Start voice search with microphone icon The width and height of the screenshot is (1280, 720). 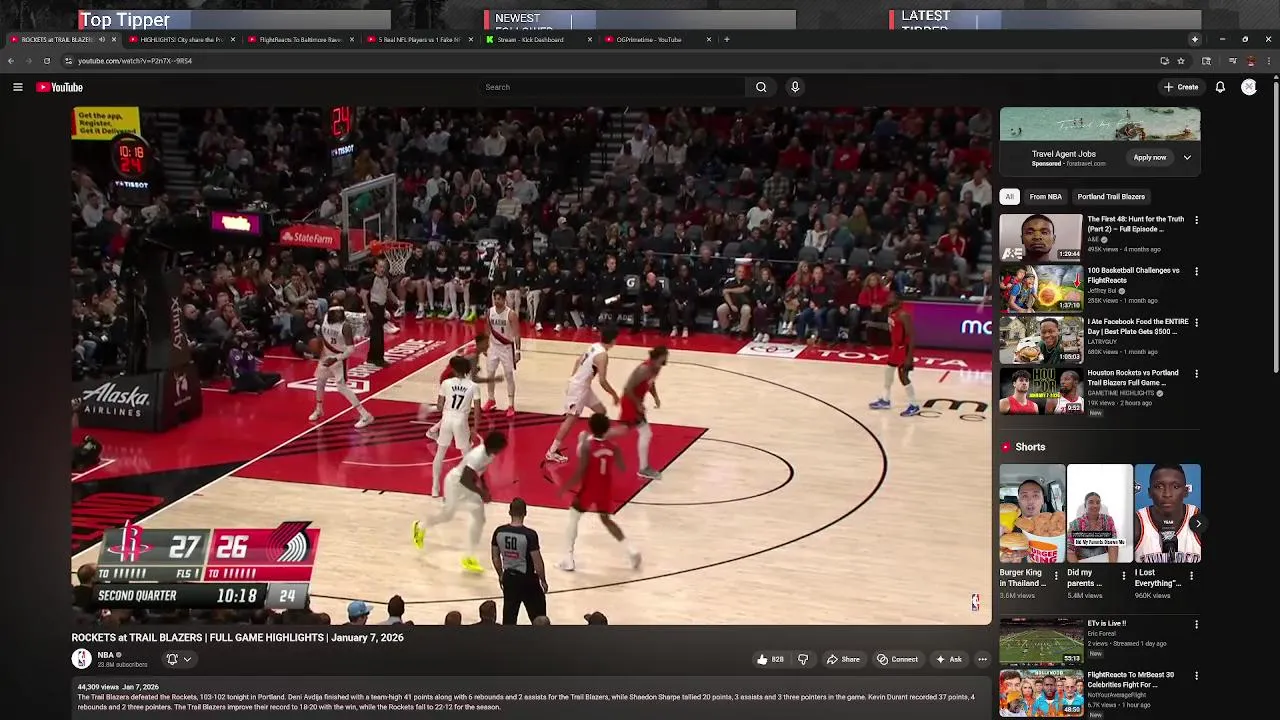(x=795, y=87)
